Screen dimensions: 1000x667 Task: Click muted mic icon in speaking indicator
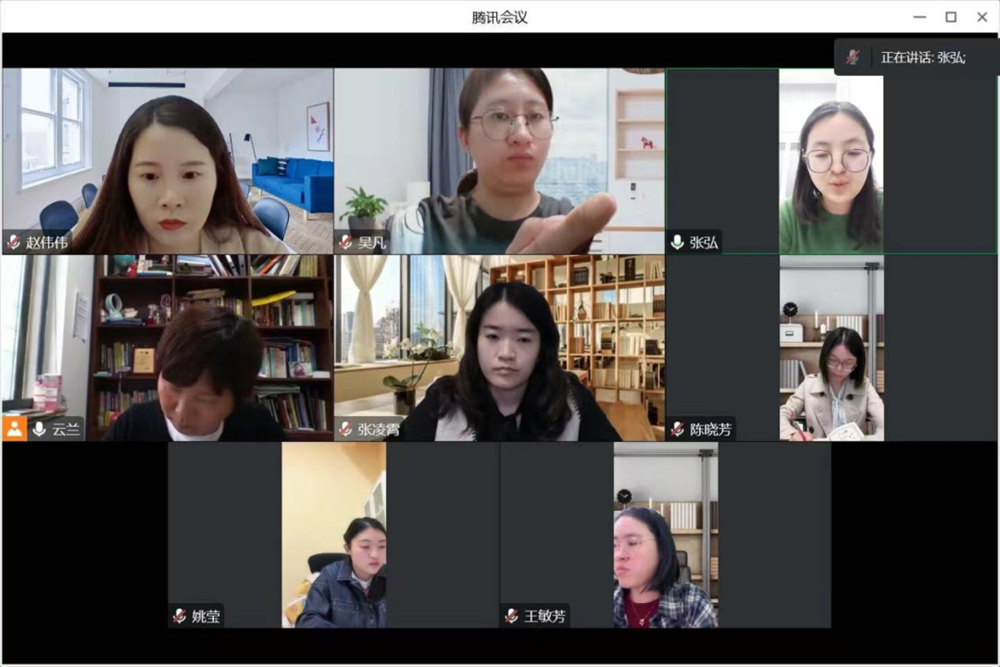point(853,57)
